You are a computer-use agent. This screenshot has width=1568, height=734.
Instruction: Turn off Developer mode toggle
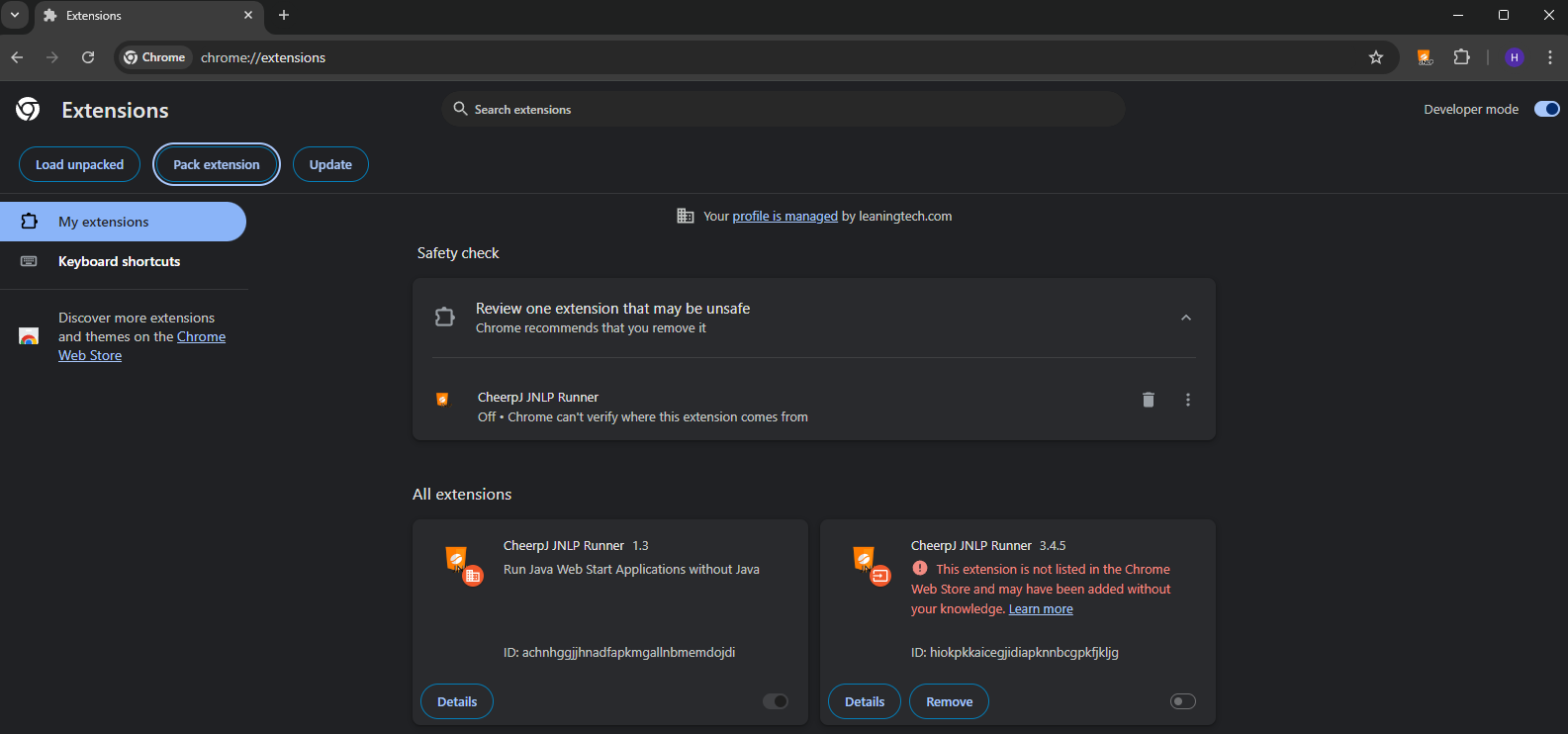coord(1546,109)
